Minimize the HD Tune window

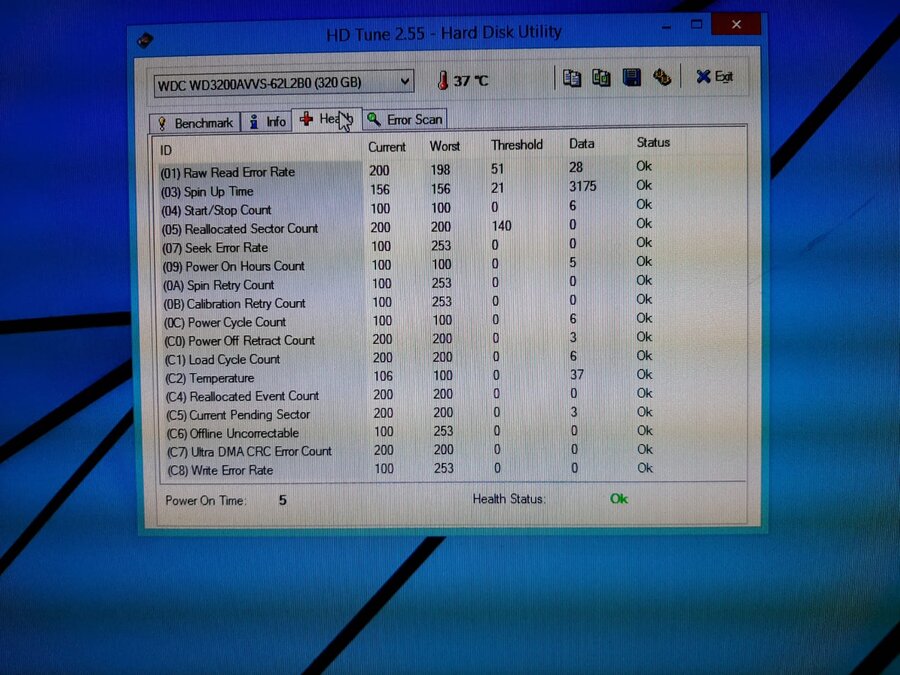[x=666, y=27]
